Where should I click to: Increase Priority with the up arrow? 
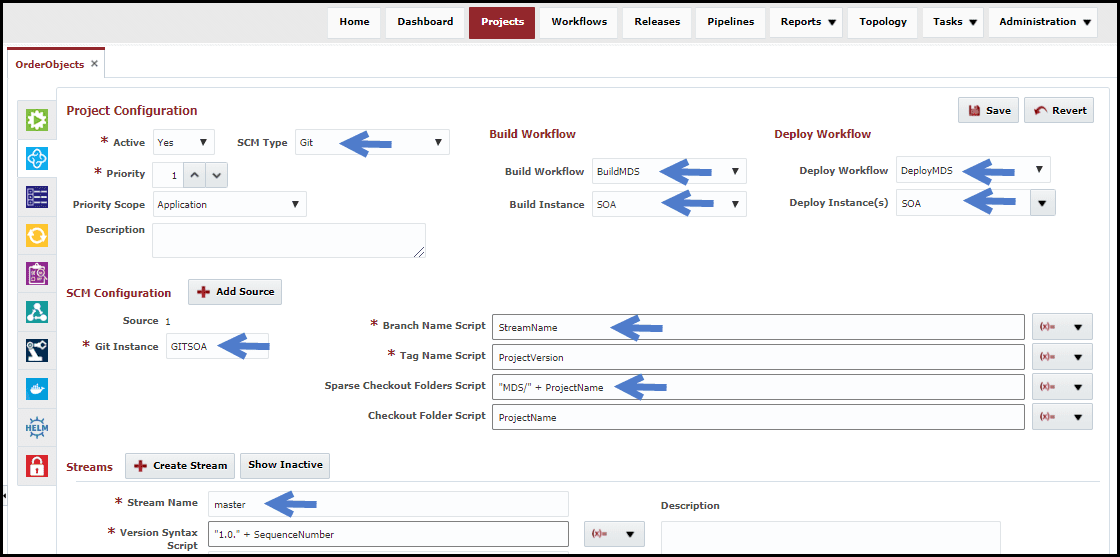coord(195,175)
